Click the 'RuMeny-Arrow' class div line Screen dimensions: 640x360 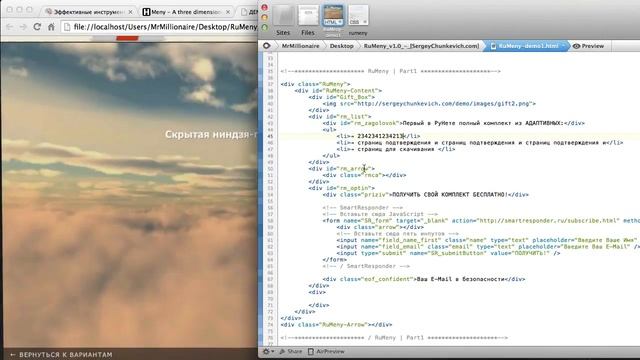pos(336,324)
